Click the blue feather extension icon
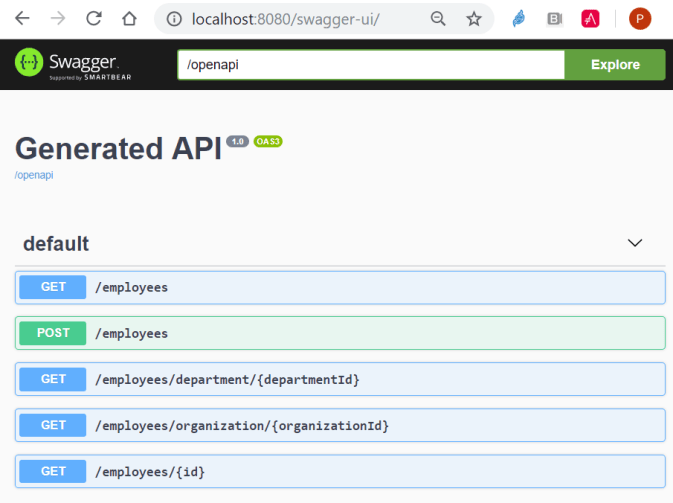 coord(519,19)
